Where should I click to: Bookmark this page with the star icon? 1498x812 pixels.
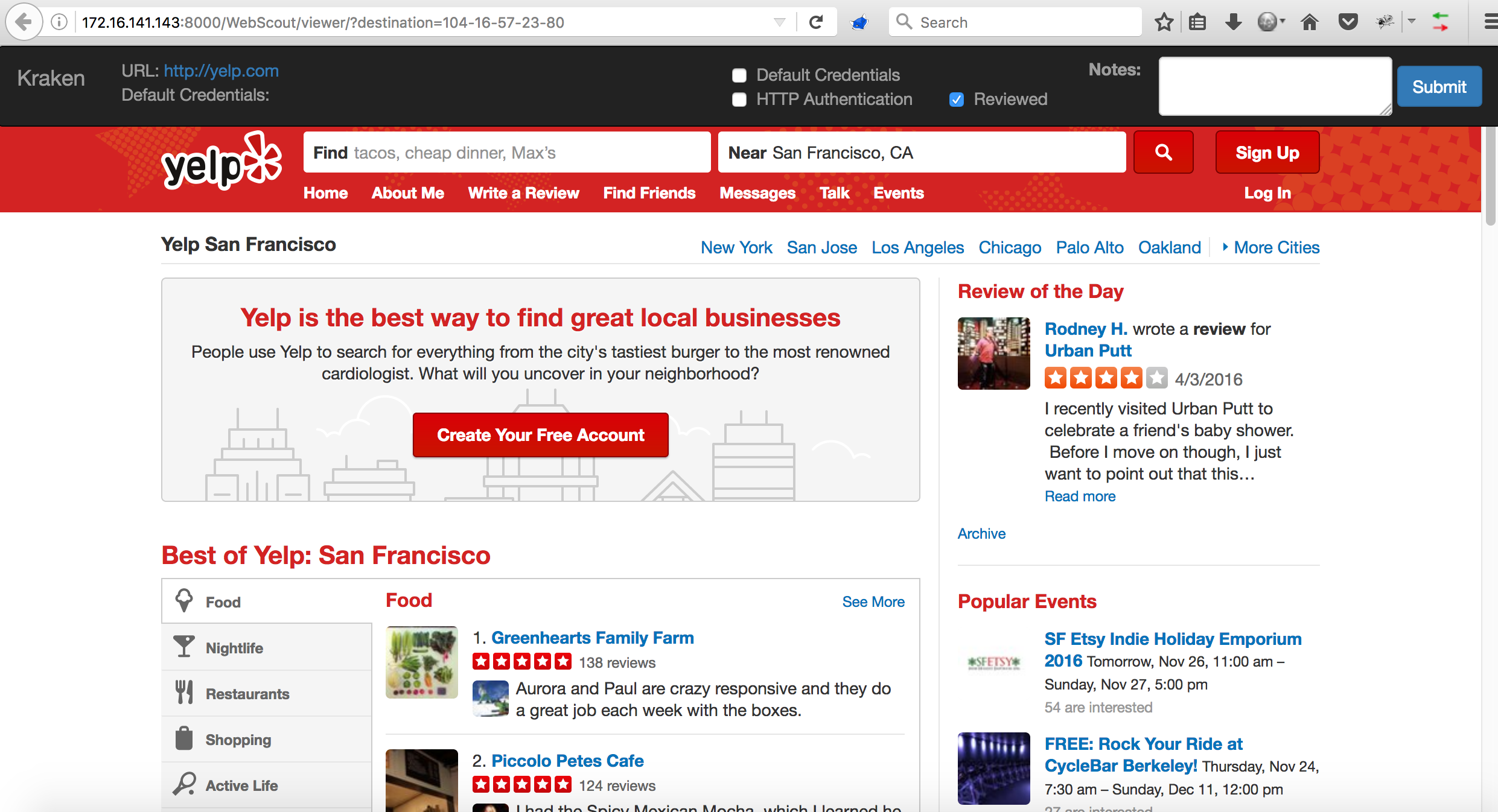tap(1164, 22)
